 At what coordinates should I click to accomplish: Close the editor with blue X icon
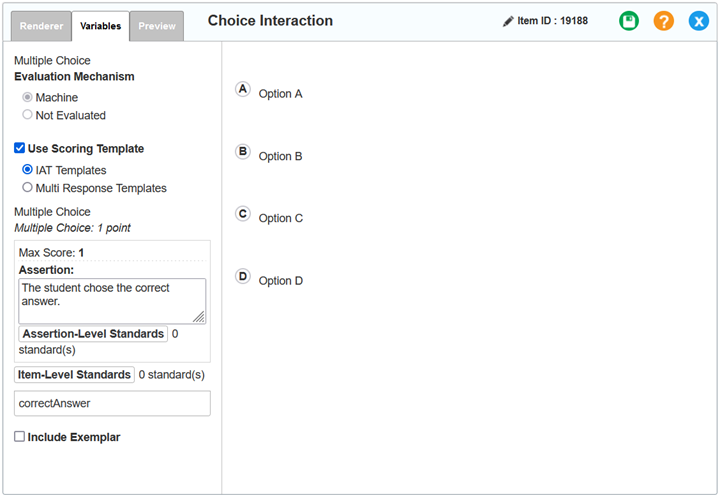(698, 21)
